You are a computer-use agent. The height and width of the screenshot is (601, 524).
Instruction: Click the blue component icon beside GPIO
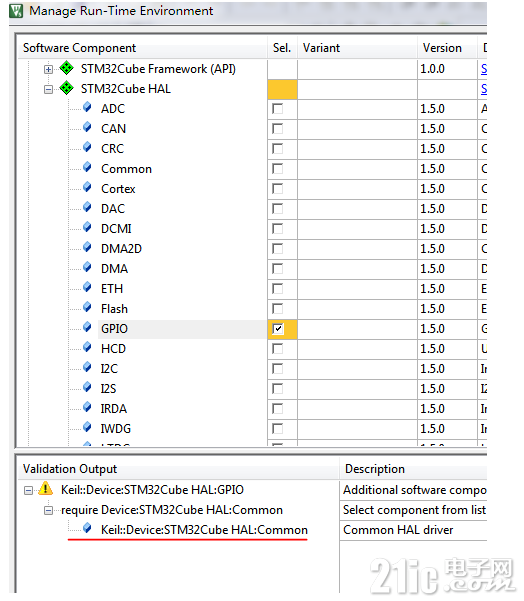tap(87, 327)
